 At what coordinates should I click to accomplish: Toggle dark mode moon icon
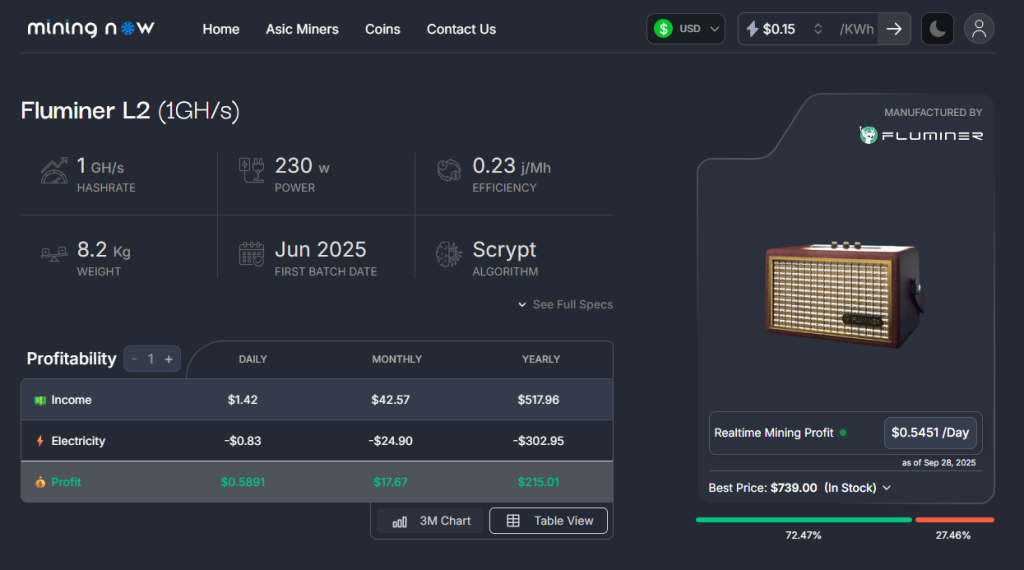tap(937, 29)
